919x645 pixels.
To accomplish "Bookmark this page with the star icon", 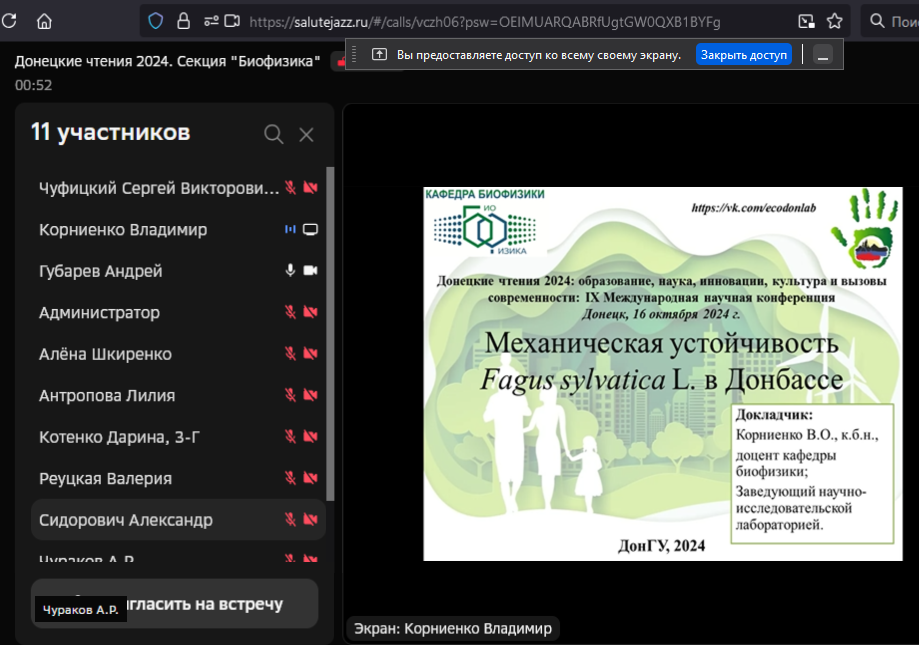I will coord(834,22).
